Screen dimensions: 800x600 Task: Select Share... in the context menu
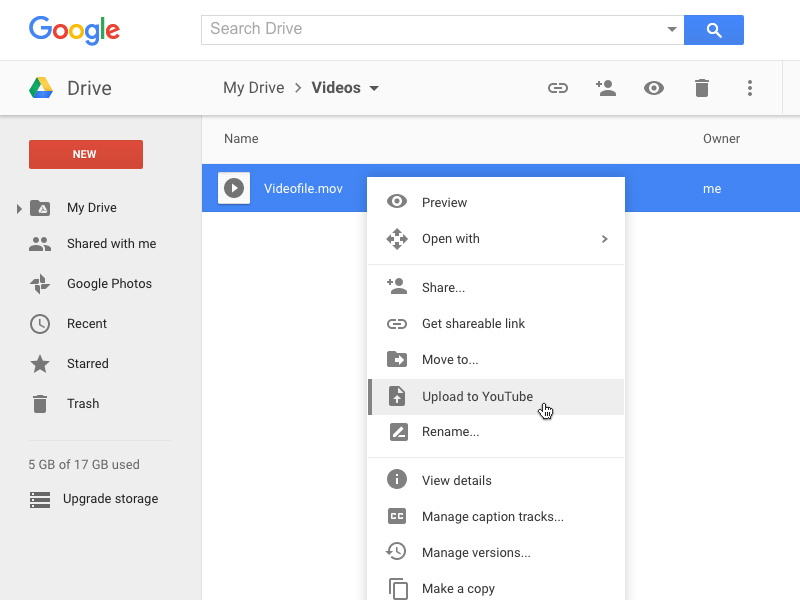pos(496,287)
